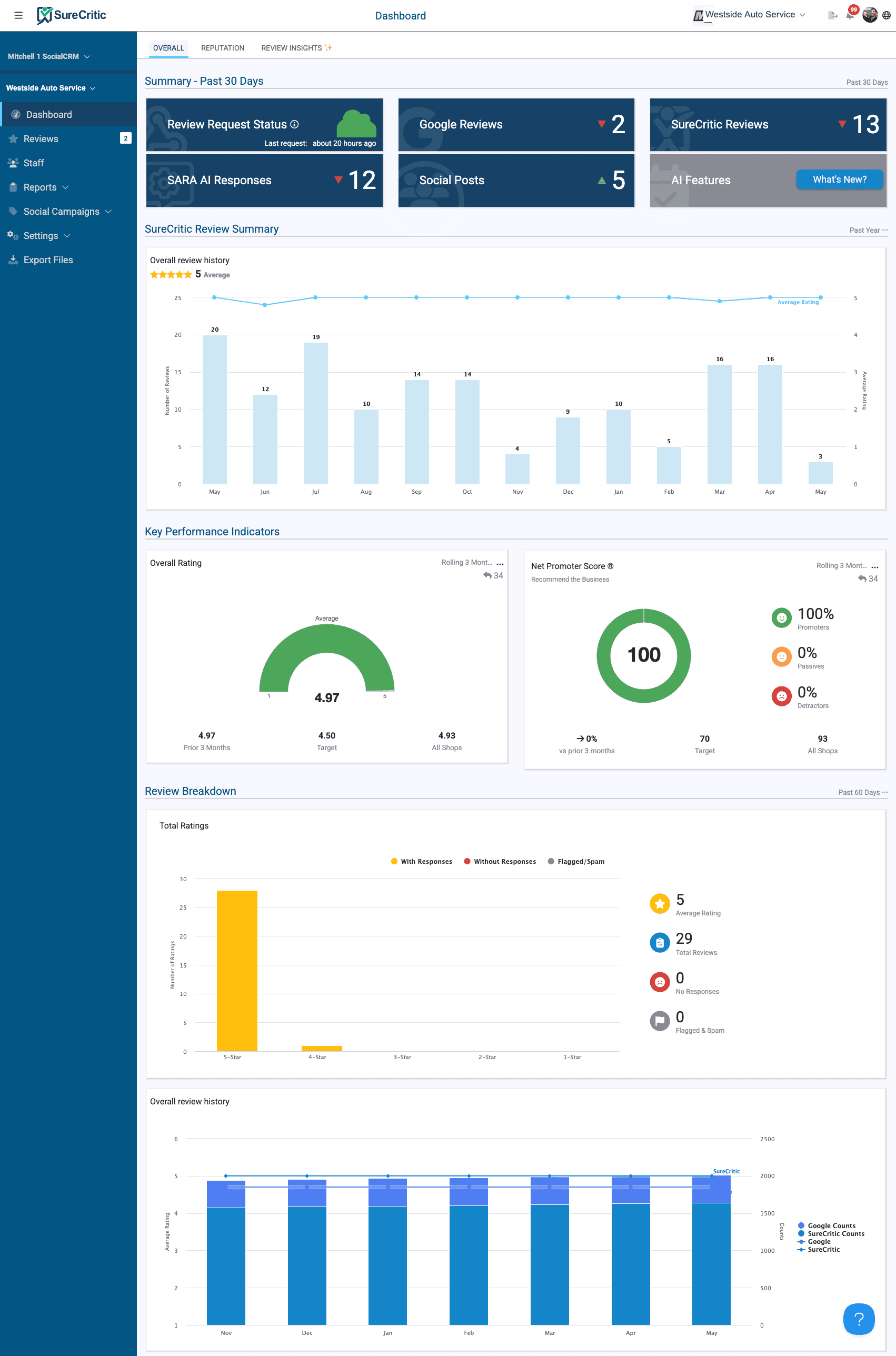This screenshot has width=896, height=1356.
Task: Open the Social Posts card
Action: coord(516,181)
